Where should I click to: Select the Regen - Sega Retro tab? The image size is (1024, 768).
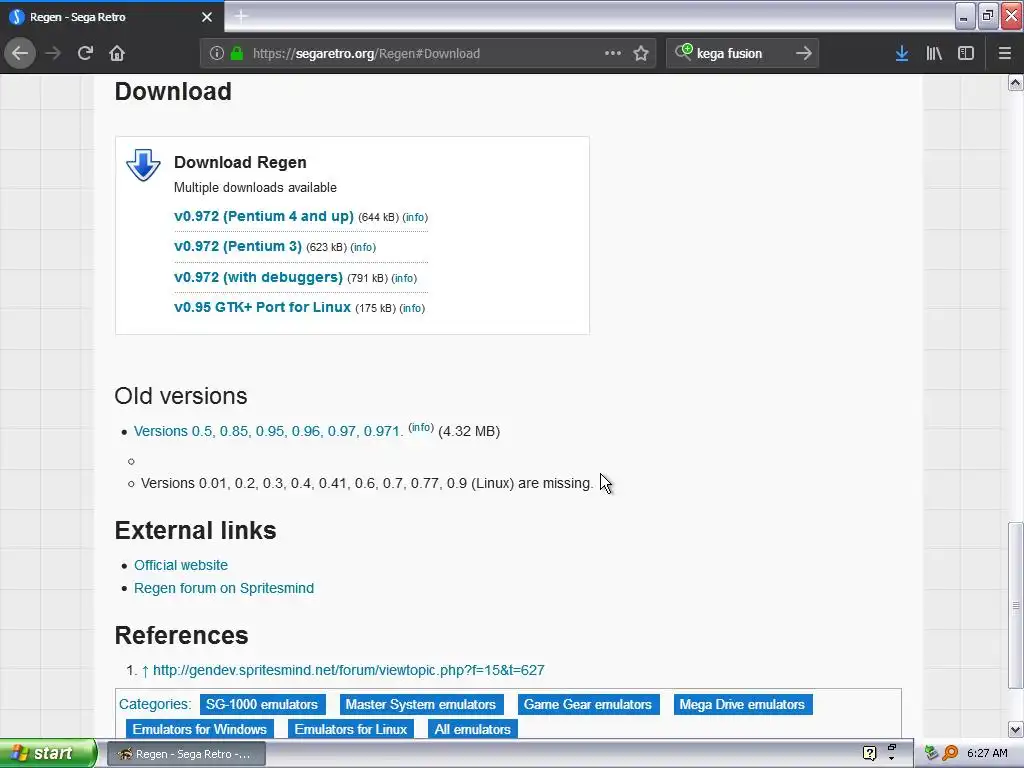[x=112, y=17]
